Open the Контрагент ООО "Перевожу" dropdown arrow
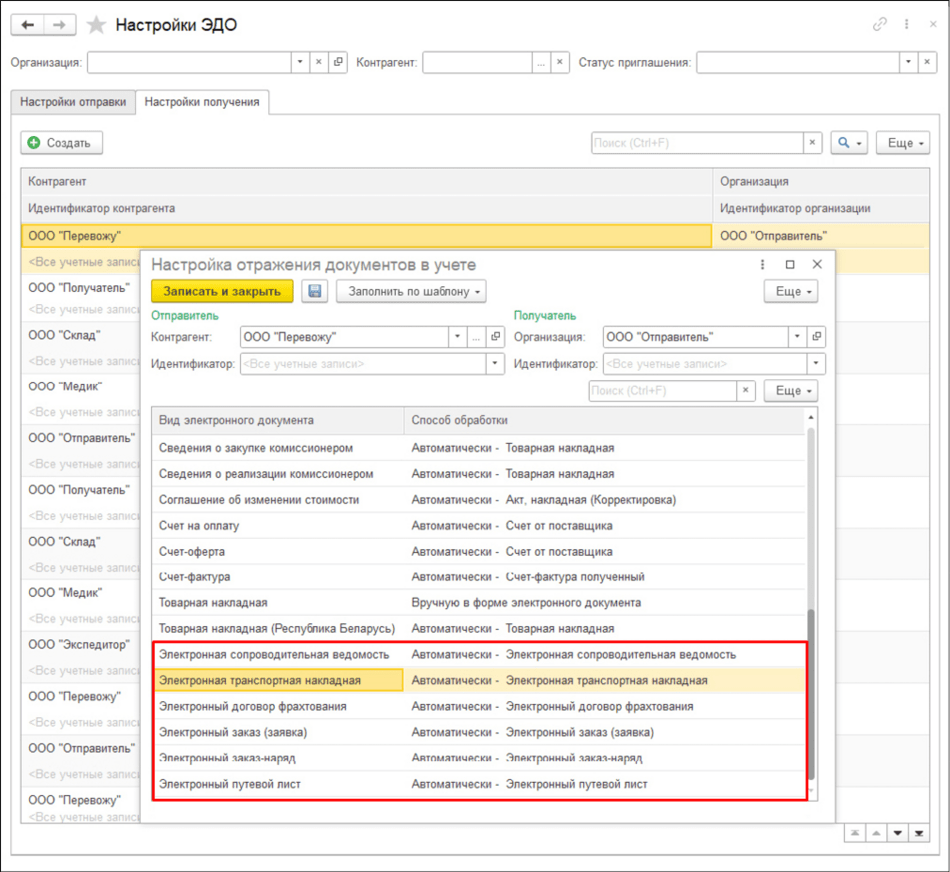This screenshot has height=872, width=950. point(457,337)
